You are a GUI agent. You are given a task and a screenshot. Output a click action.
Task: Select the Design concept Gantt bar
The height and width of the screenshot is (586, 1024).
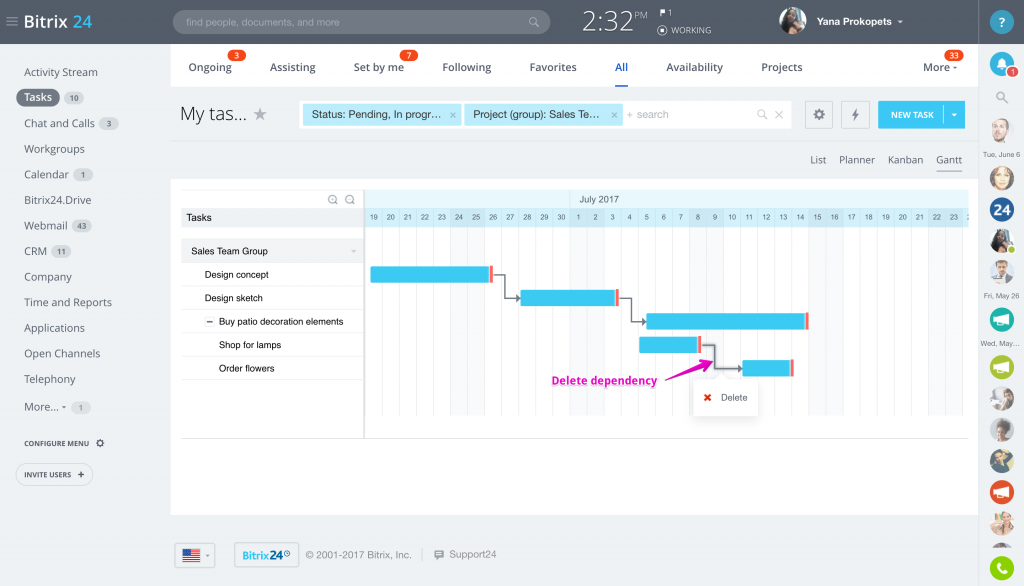(431, 274)
